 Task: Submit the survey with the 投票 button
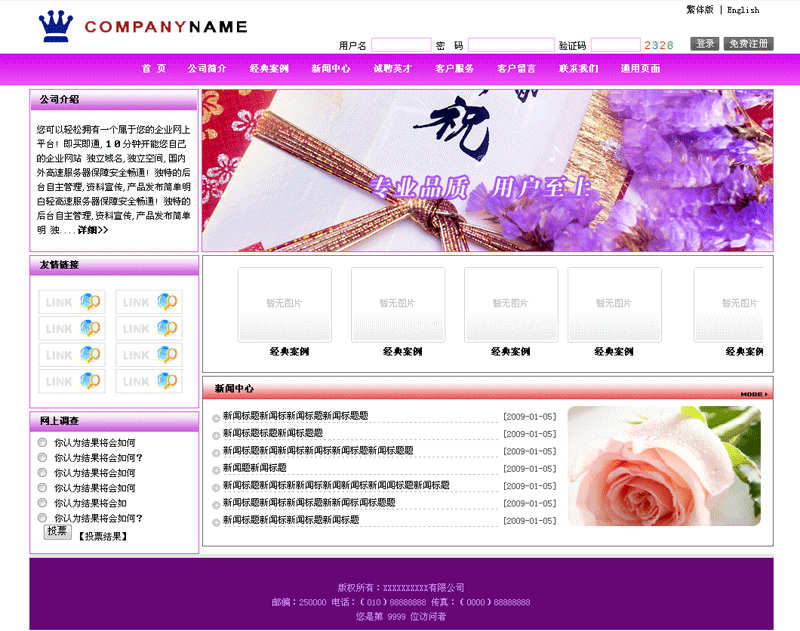[58, 532]
